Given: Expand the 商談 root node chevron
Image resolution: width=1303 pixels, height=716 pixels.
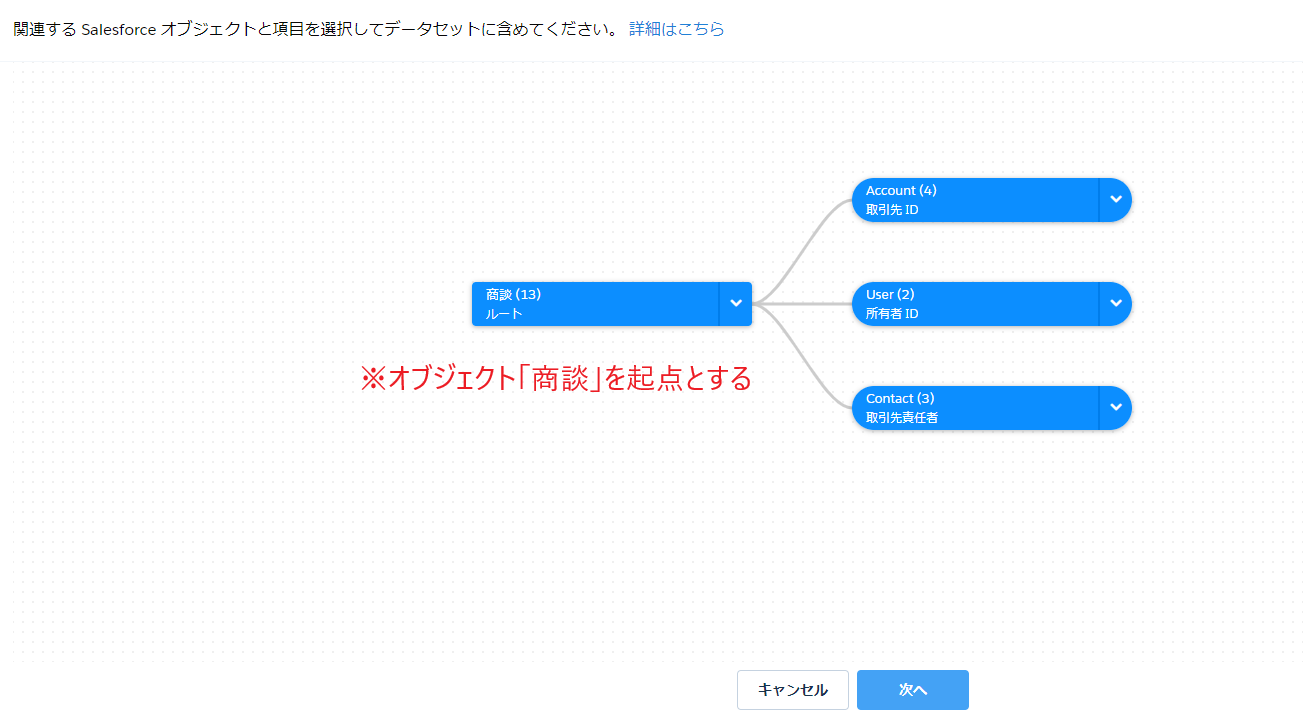Looking at the screenshot, I should coord(735,304).
